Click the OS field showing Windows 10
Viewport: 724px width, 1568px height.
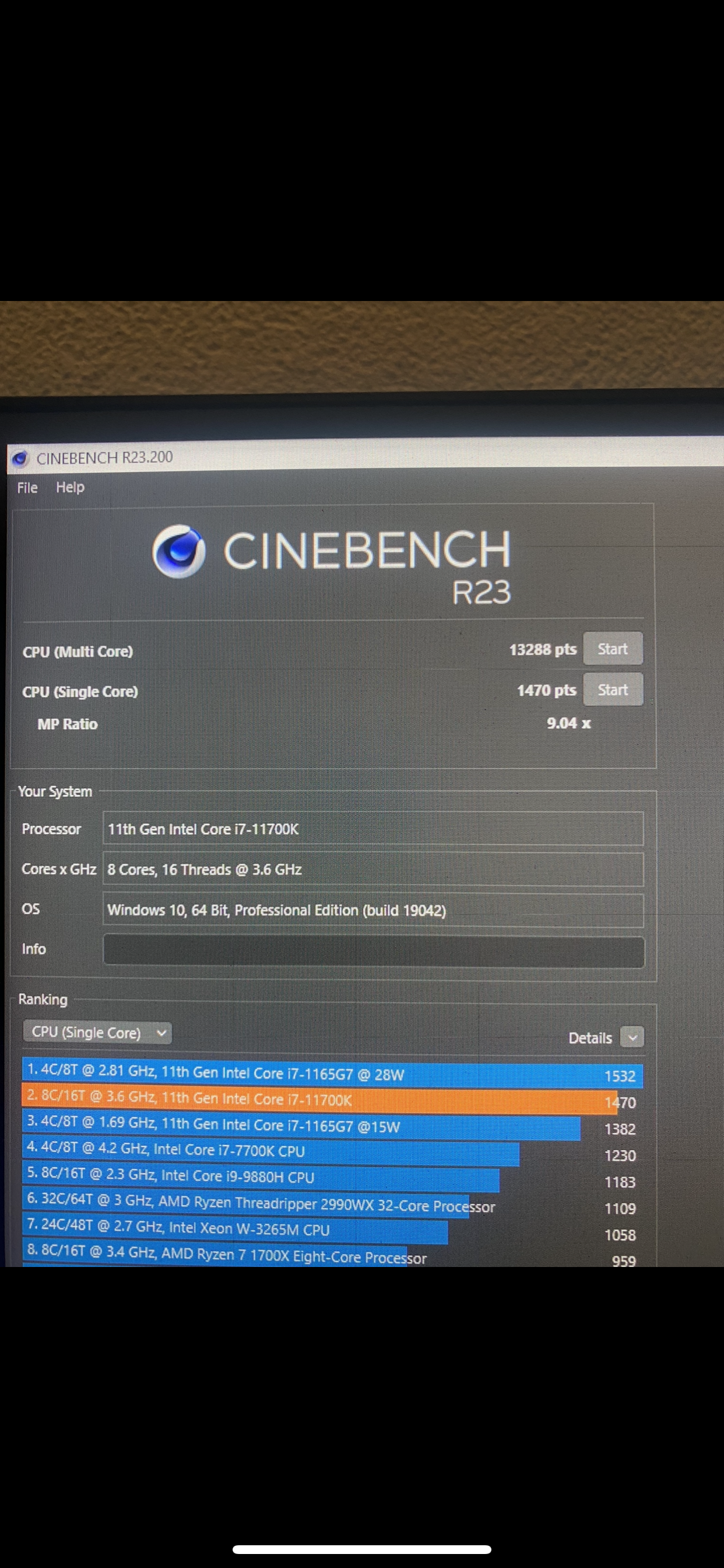373,910
